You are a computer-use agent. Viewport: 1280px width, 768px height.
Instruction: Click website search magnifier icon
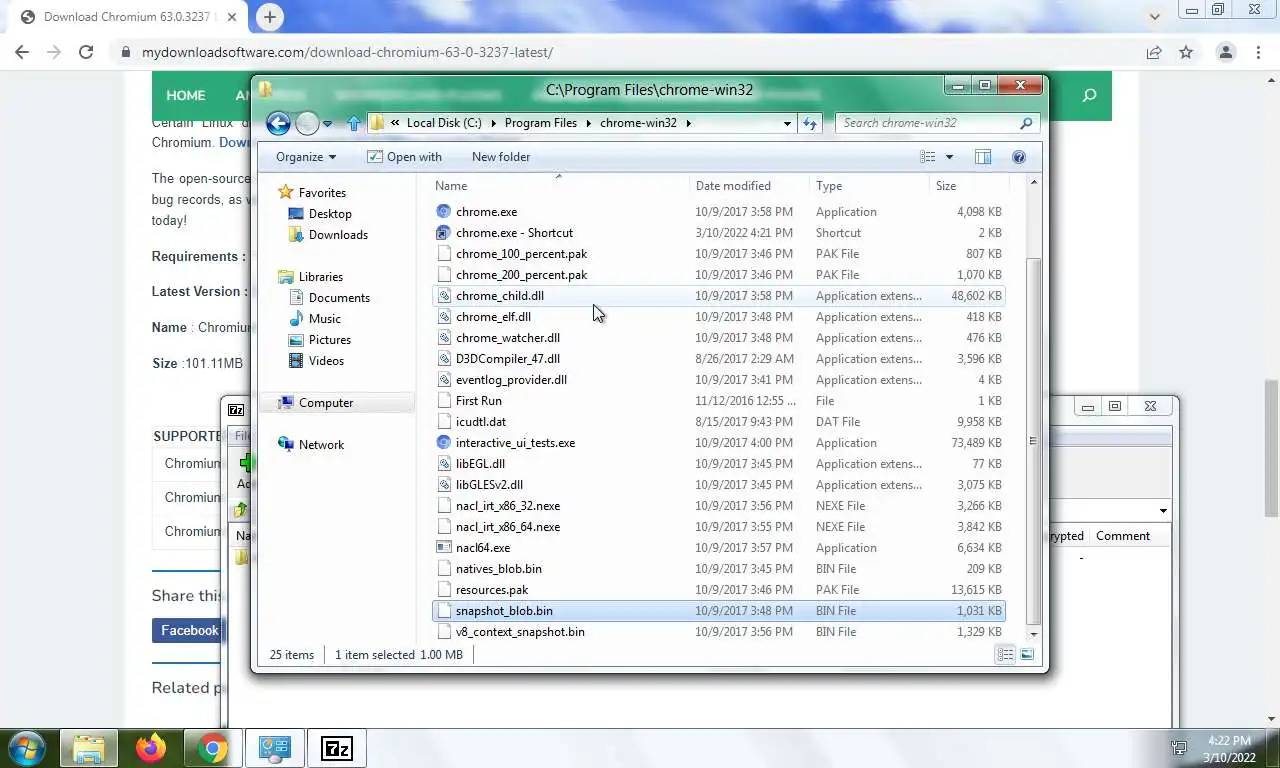point(1089,95)
